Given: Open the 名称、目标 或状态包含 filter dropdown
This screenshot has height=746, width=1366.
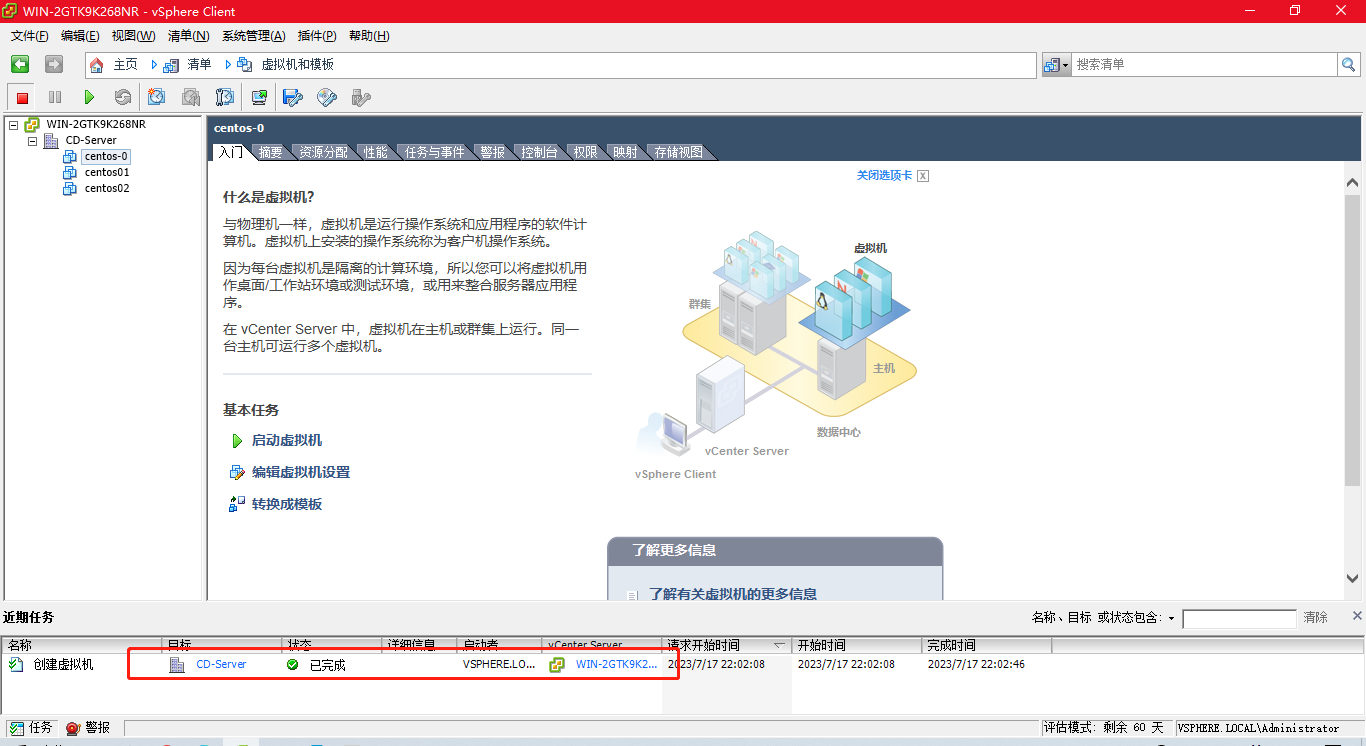Looking at the screenshot, I should click(1171, 618).
